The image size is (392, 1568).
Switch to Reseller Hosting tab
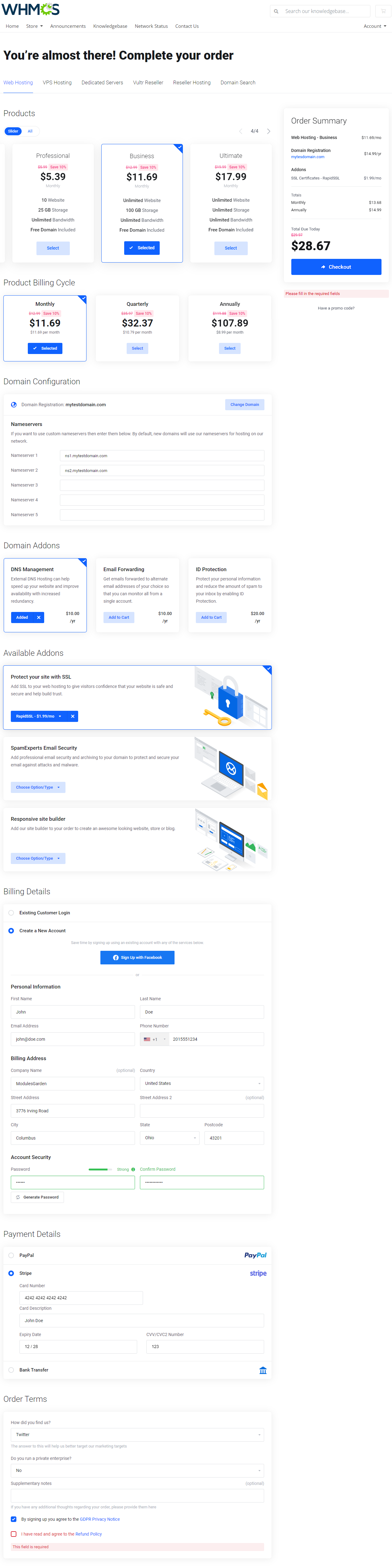click(x=192, y=83)
